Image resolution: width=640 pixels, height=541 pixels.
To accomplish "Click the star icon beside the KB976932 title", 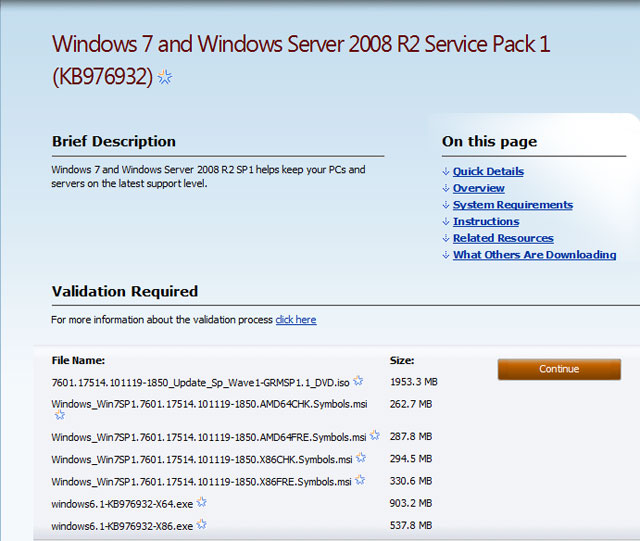I will 165,77.
